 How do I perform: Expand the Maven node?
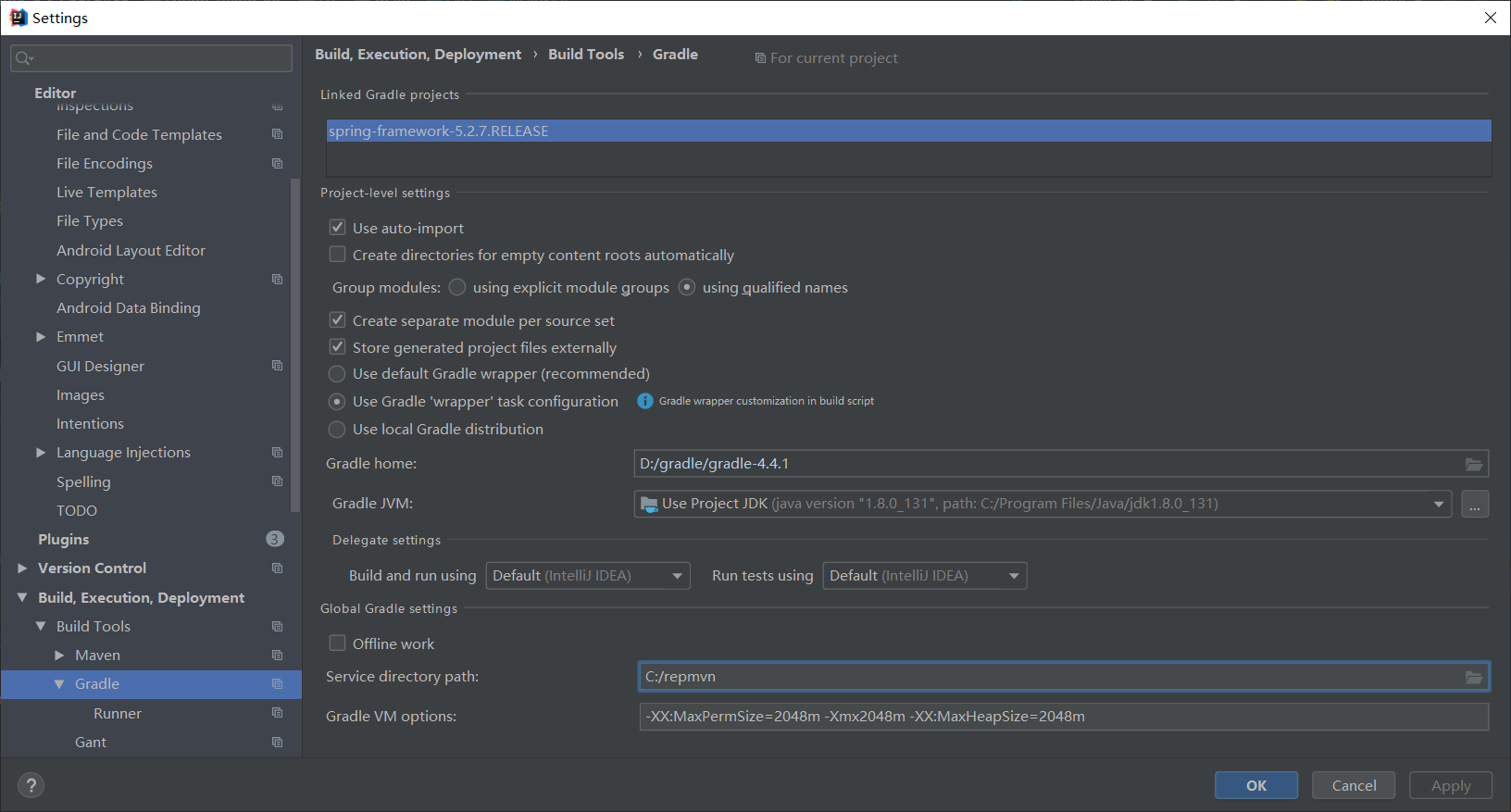59,655
